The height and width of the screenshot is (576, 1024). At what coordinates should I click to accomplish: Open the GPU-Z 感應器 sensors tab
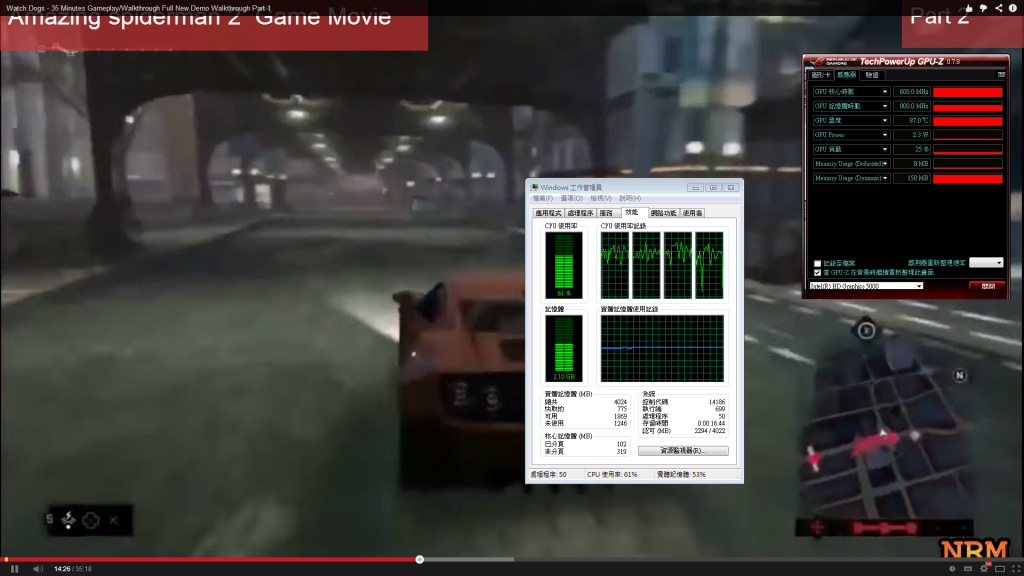[x=846, y=75]
